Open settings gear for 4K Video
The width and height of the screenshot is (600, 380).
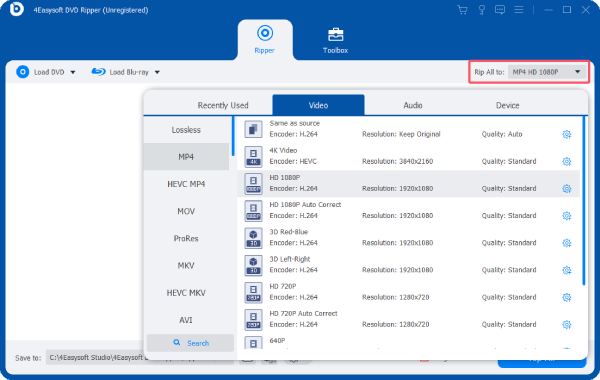click(567, 161)
